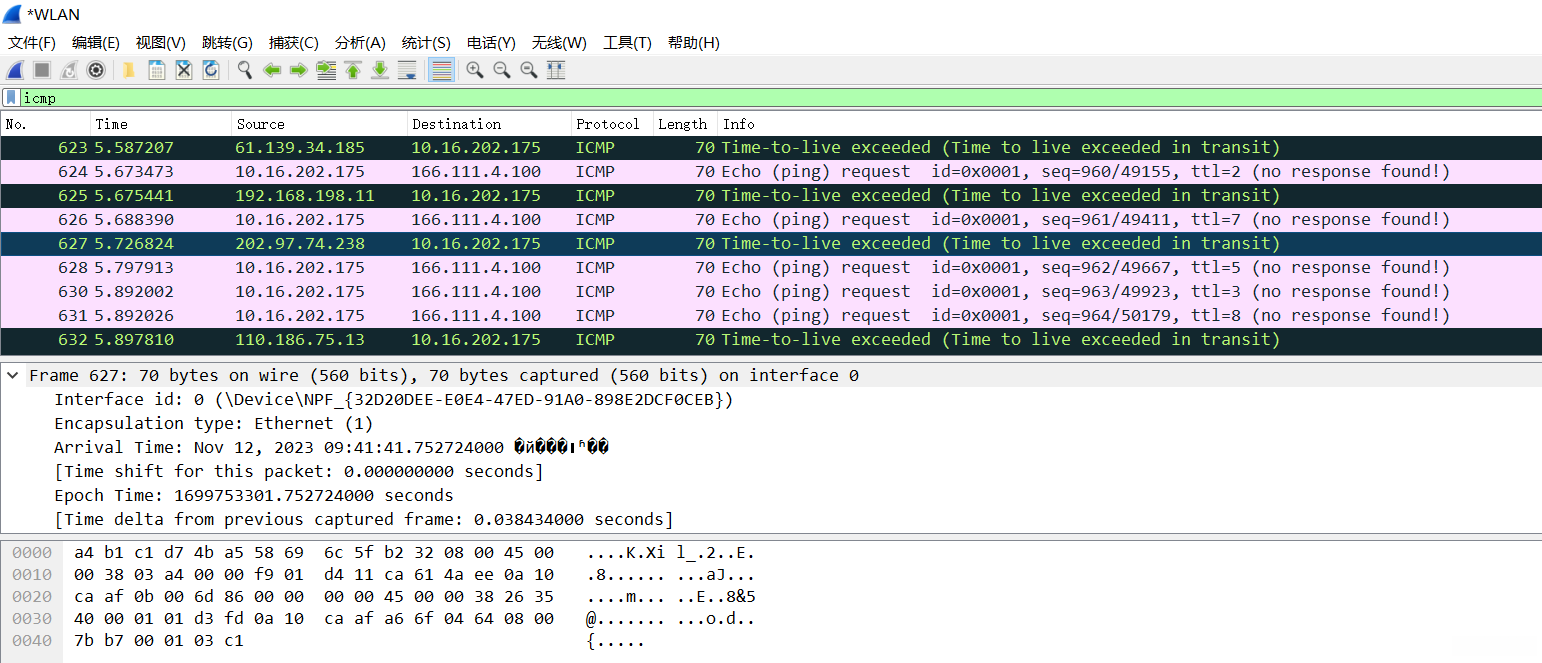Find a packet with the magnifier icon
The width and height of the screenshot is (1542, 663).
point(245,70)
